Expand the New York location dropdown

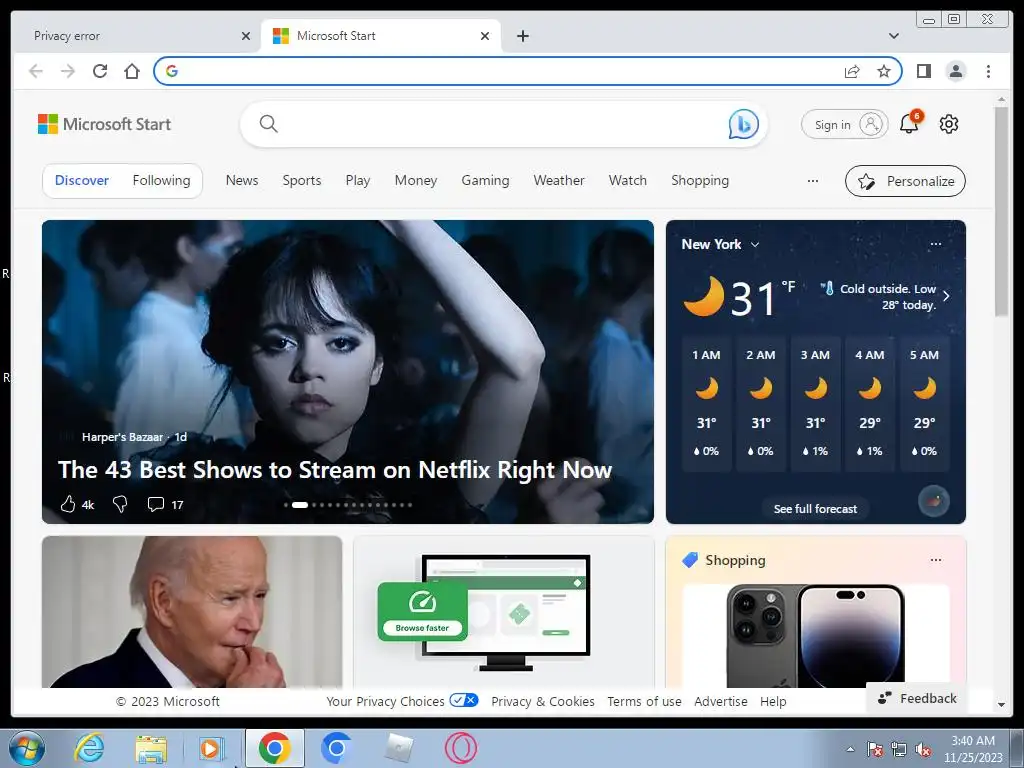click(755, 244)
